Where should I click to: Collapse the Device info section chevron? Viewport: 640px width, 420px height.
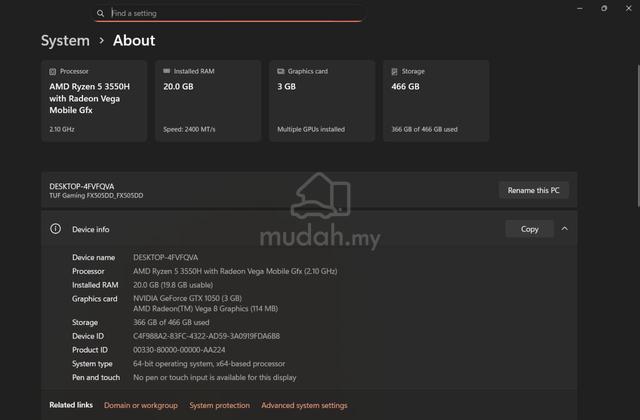pyautogui.click(x=564, y=229)
